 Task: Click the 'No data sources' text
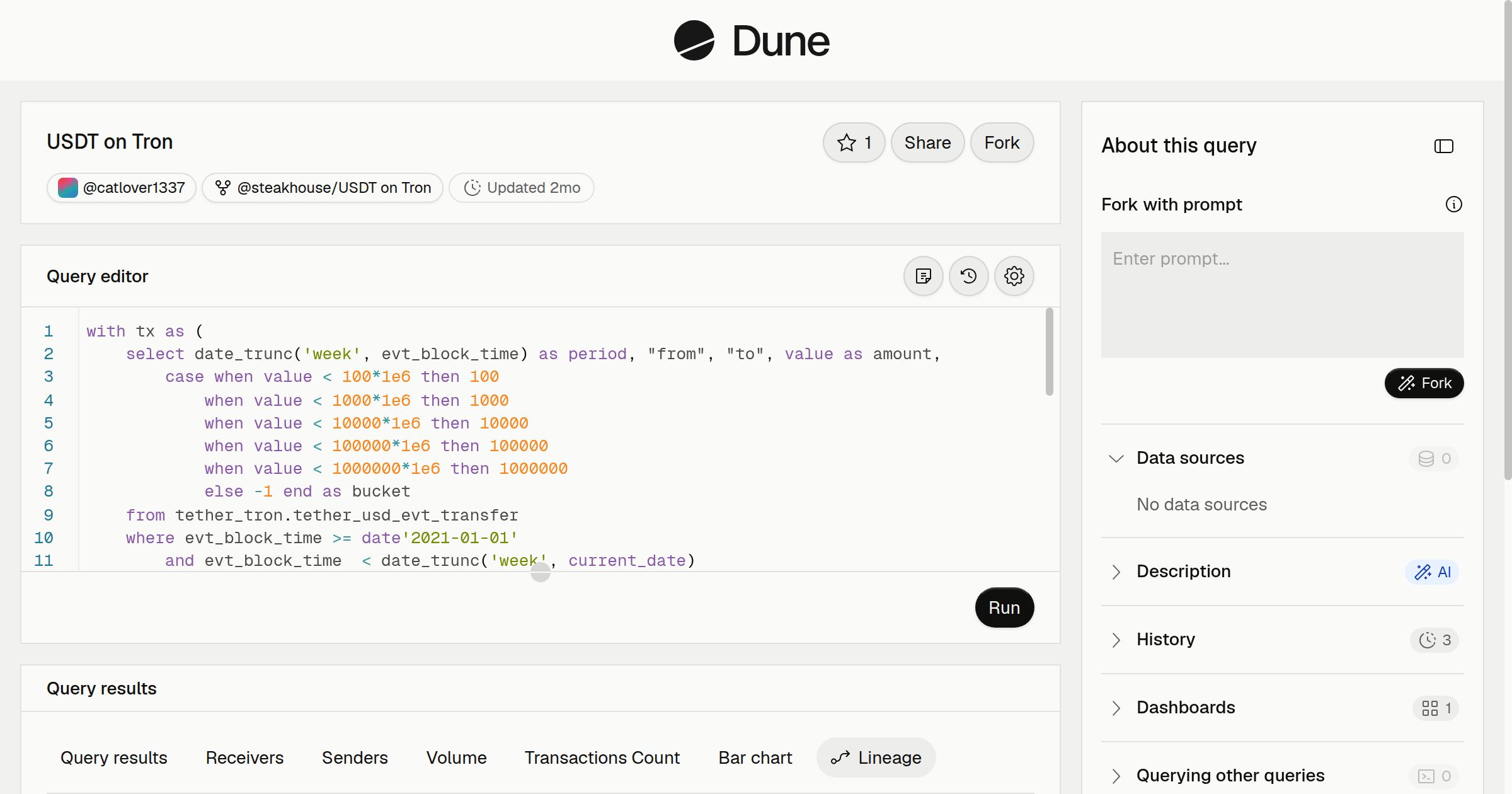point(1201,504)
